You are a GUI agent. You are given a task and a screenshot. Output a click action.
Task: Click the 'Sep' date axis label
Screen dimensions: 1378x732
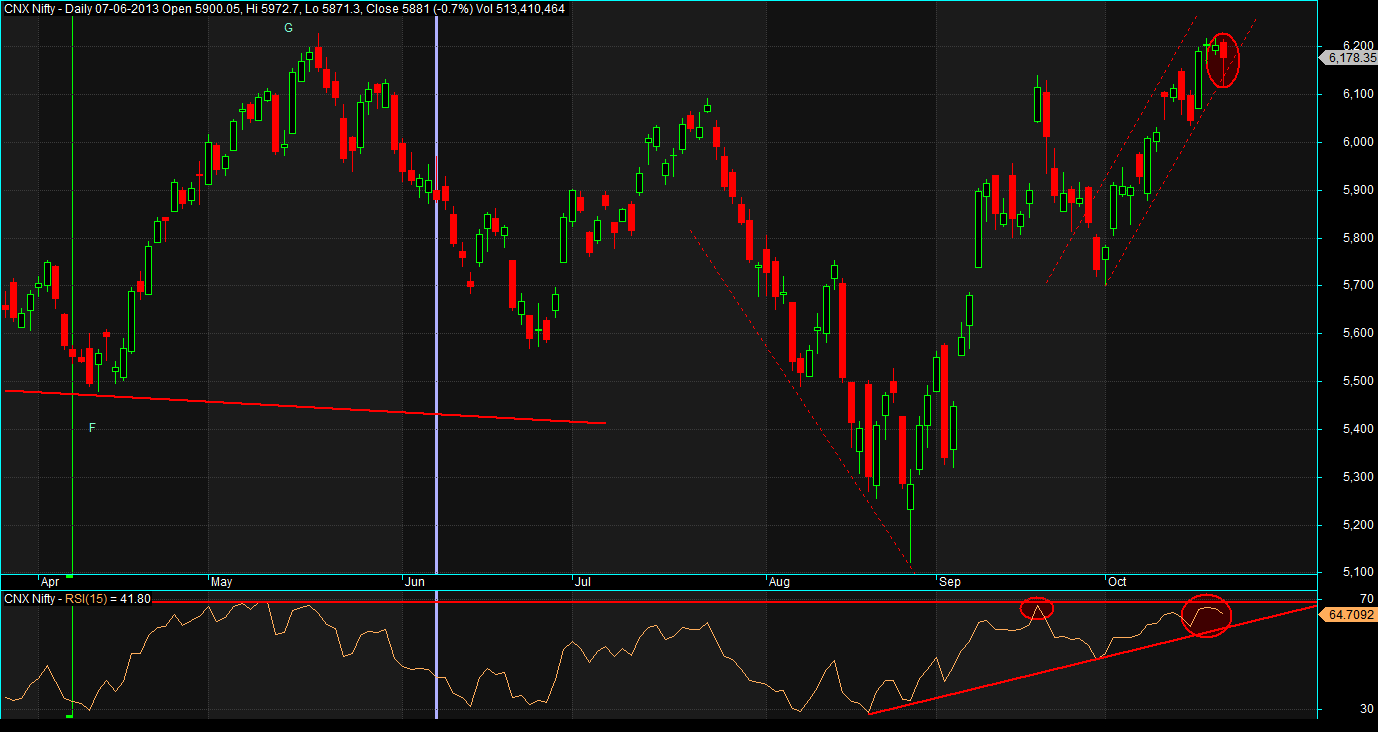(x=949, y=581)
